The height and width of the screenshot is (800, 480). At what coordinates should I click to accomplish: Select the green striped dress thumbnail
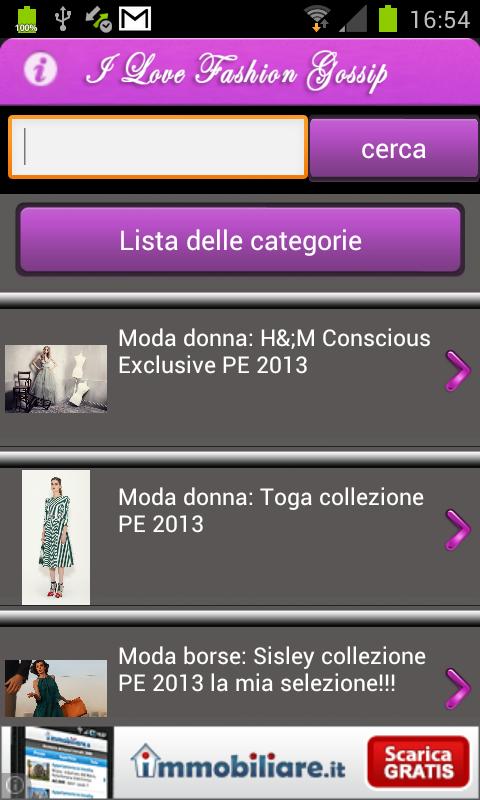coord(56,537)
